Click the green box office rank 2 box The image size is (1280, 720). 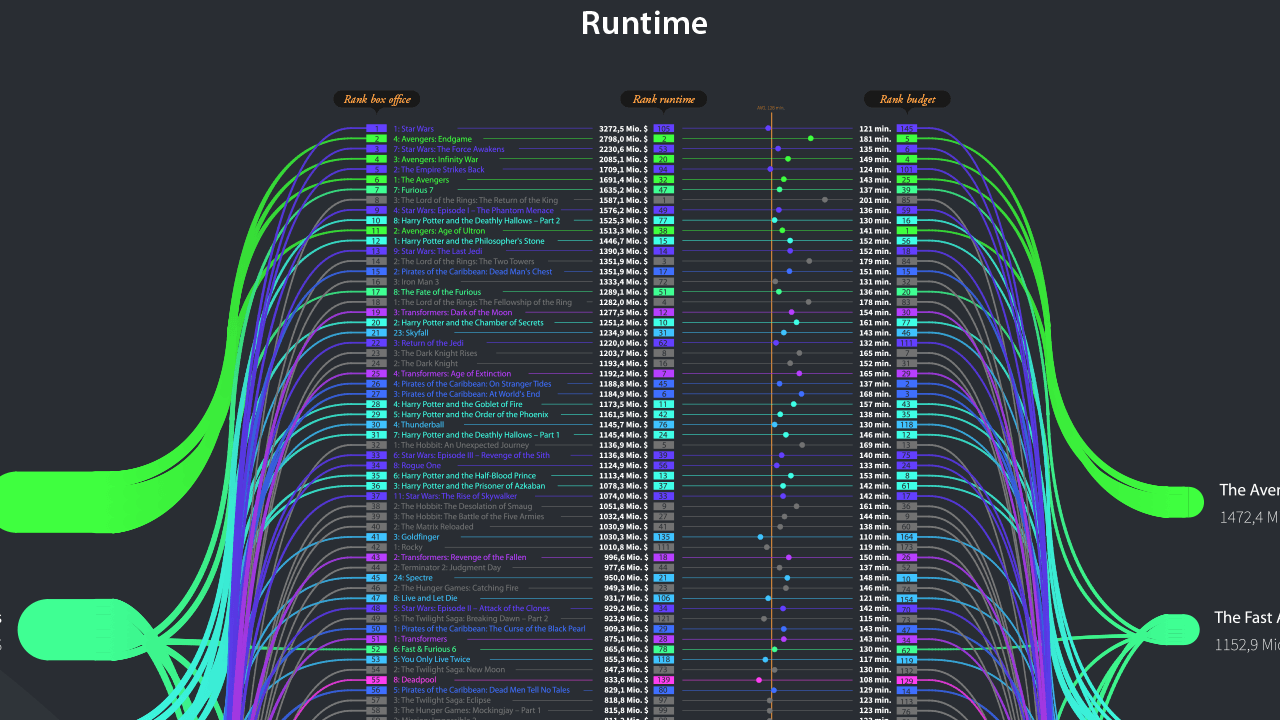pos(376,139)
